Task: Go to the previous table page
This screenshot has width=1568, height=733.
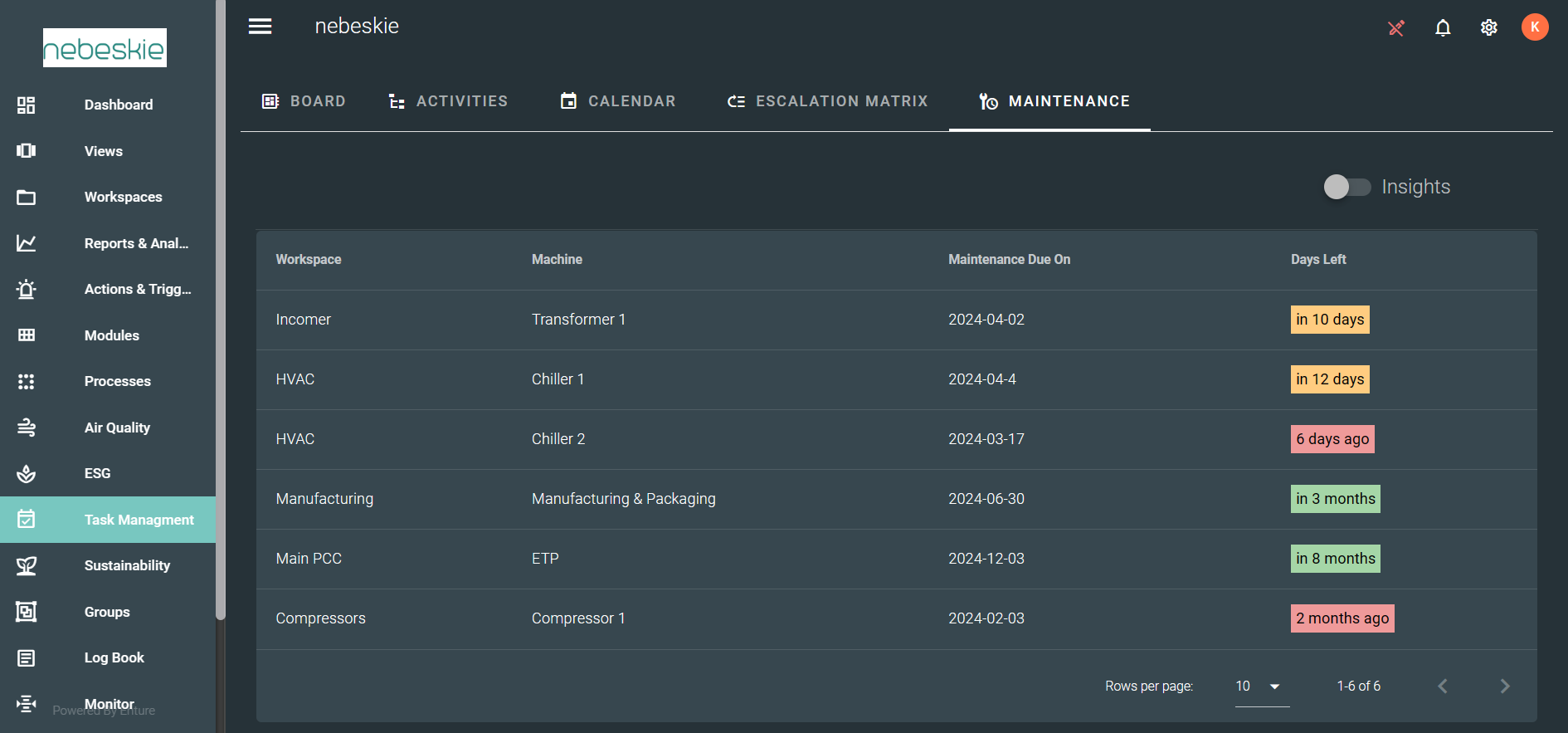Action: 1443,687
